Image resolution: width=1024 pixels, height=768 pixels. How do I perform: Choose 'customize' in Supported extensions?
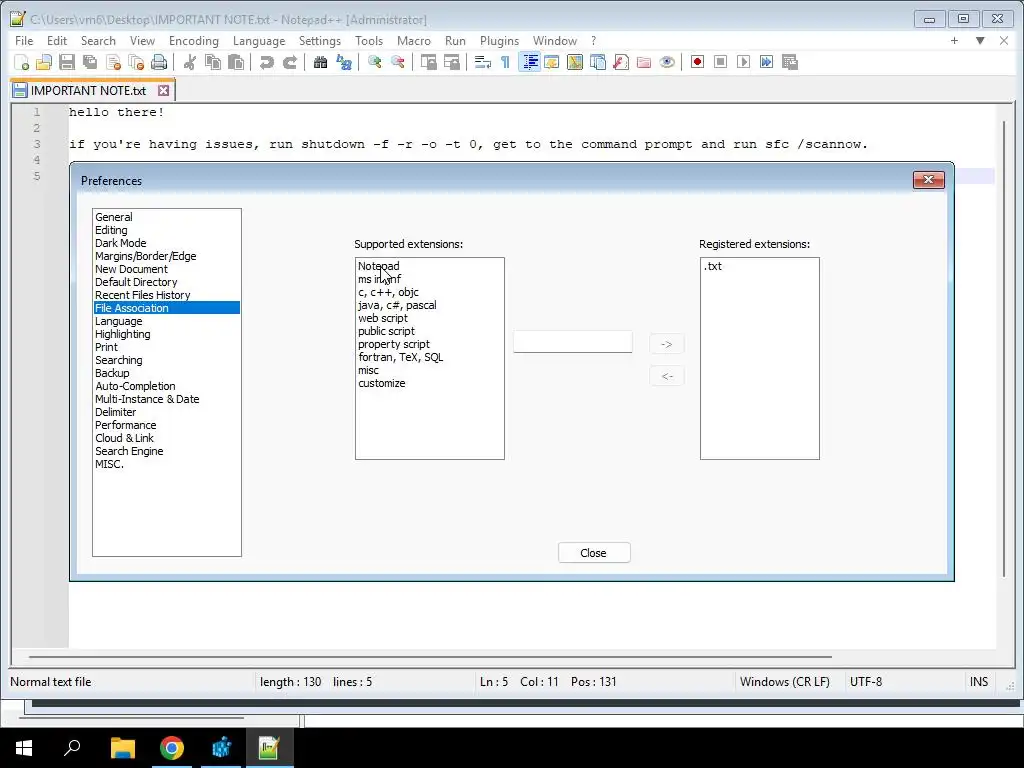(381, 383)
